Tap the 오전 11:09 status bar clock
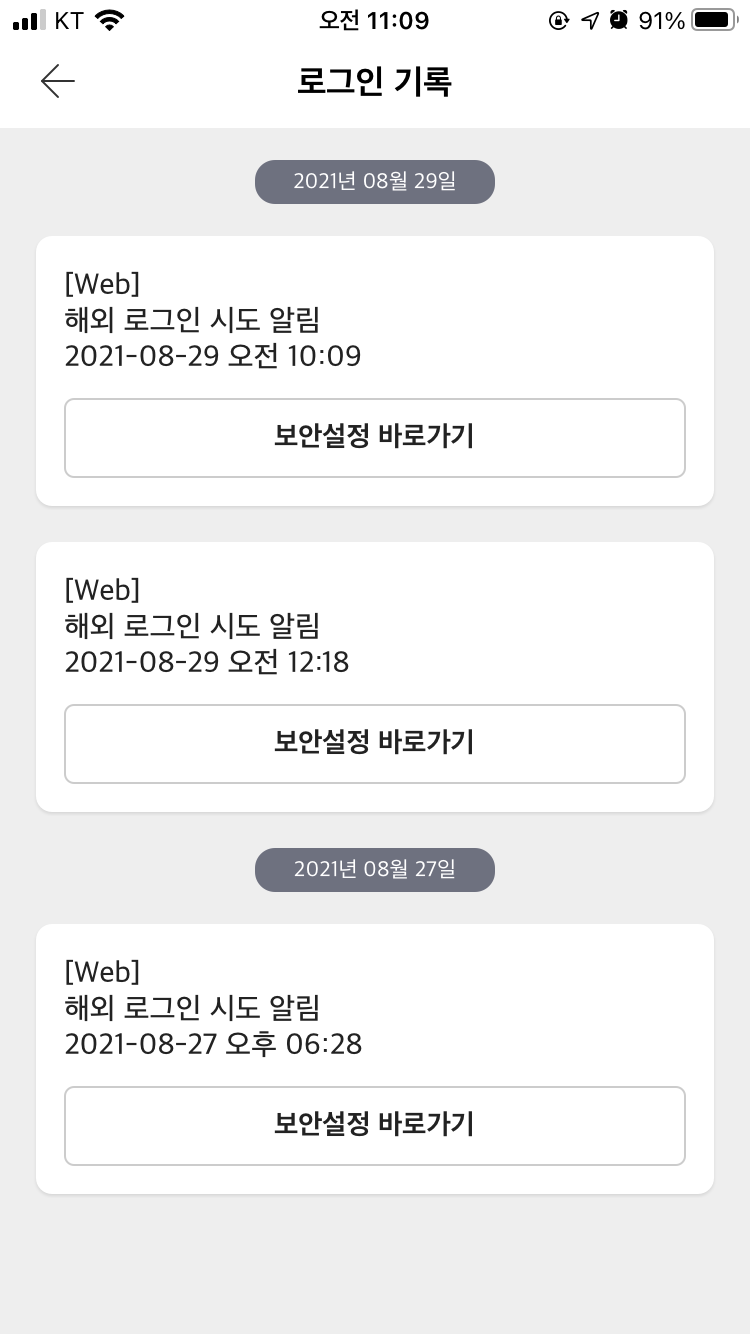Image resolution: width=750 pixels, height=1334 pixels. pos(374,20)
